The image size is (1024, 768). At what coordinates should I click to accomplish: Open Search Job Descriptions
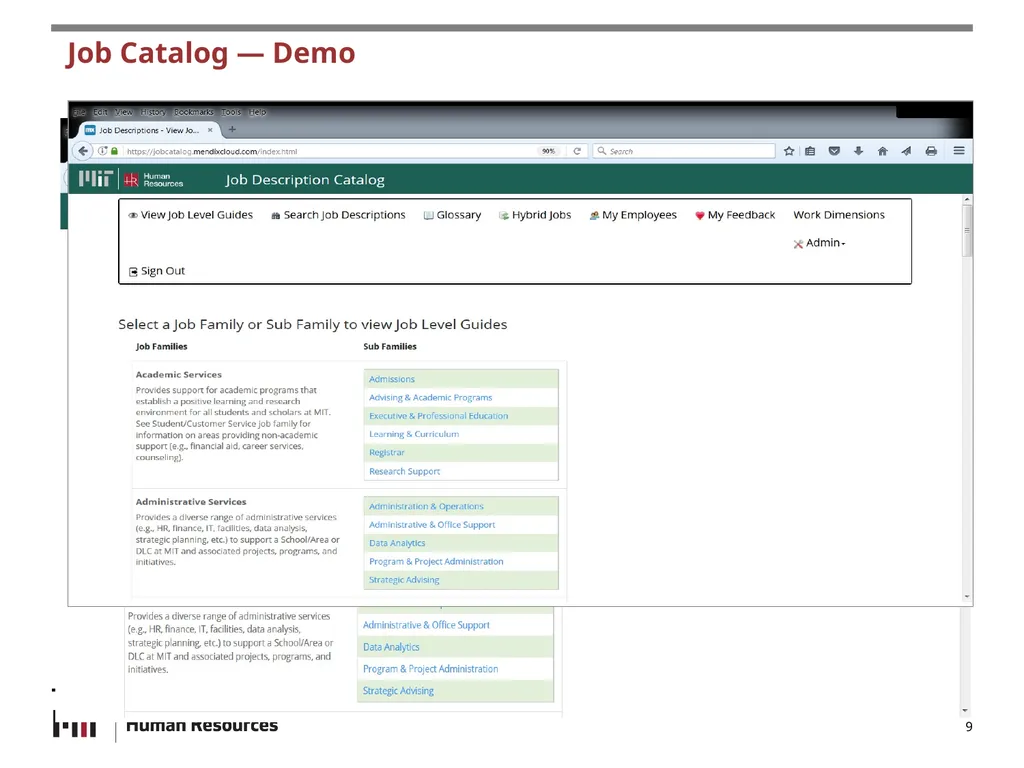click(x=338, y=215)
